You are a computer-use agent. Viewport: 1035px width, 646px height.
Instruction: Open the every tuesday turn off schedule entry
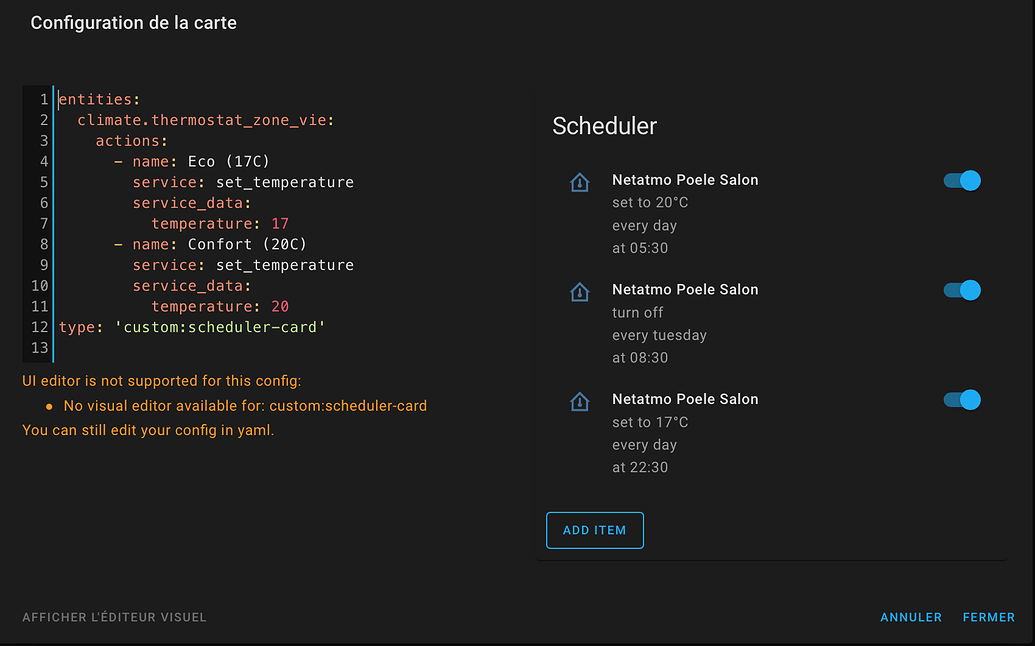pyautogui.click(x=685, y=290)
